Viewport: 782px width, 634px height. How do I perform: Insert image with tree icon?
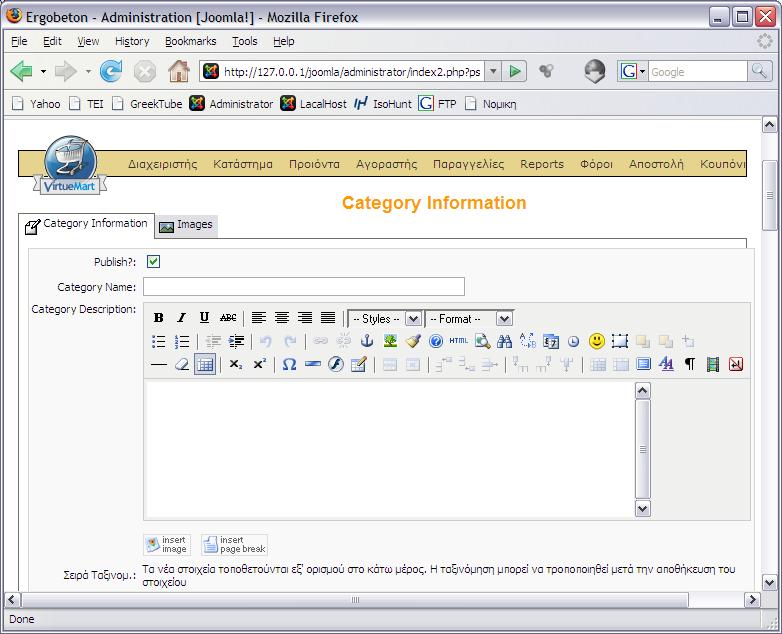390,342
